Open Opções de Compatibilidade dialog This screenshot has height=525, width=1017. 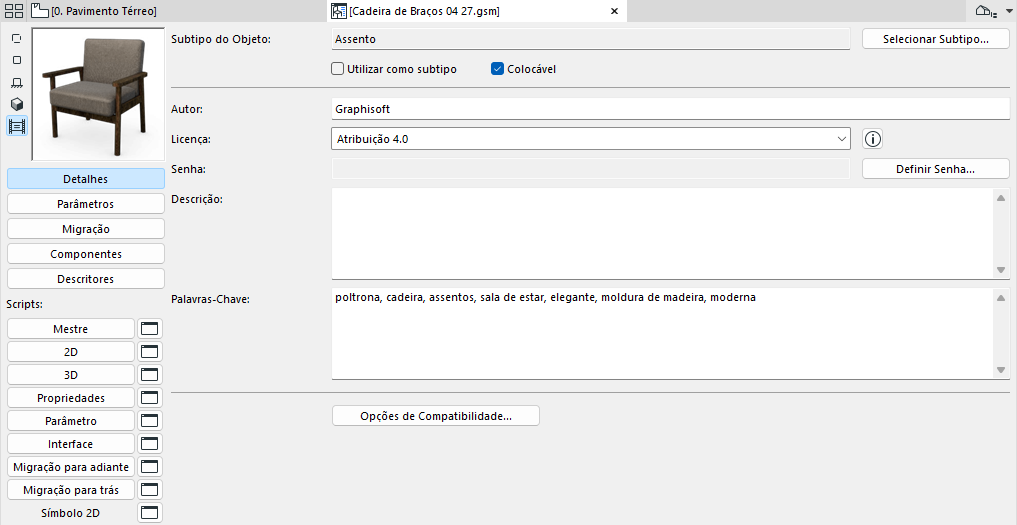(x=436, y=416)
